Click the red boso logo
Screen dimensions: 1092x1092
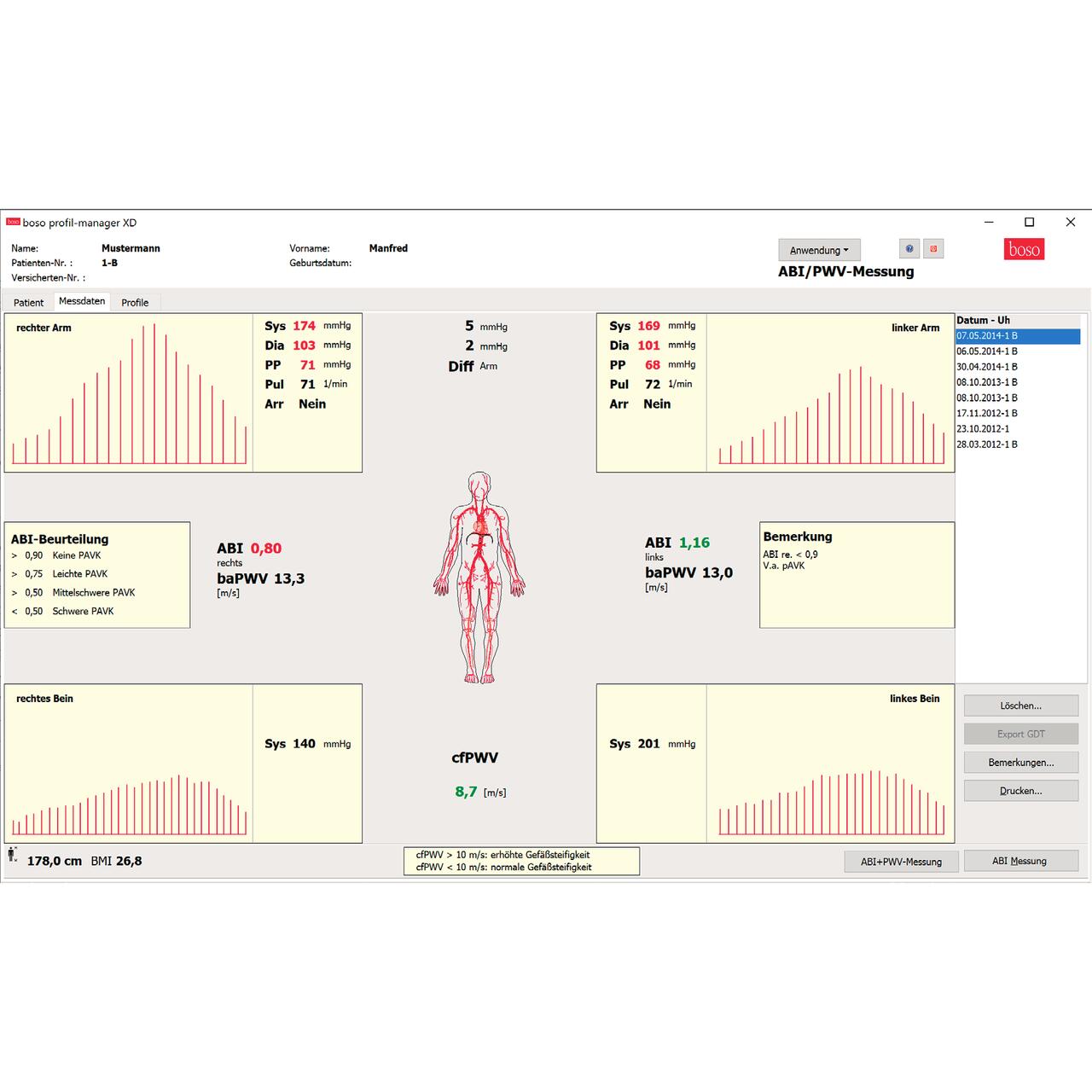pos(1024,249)
